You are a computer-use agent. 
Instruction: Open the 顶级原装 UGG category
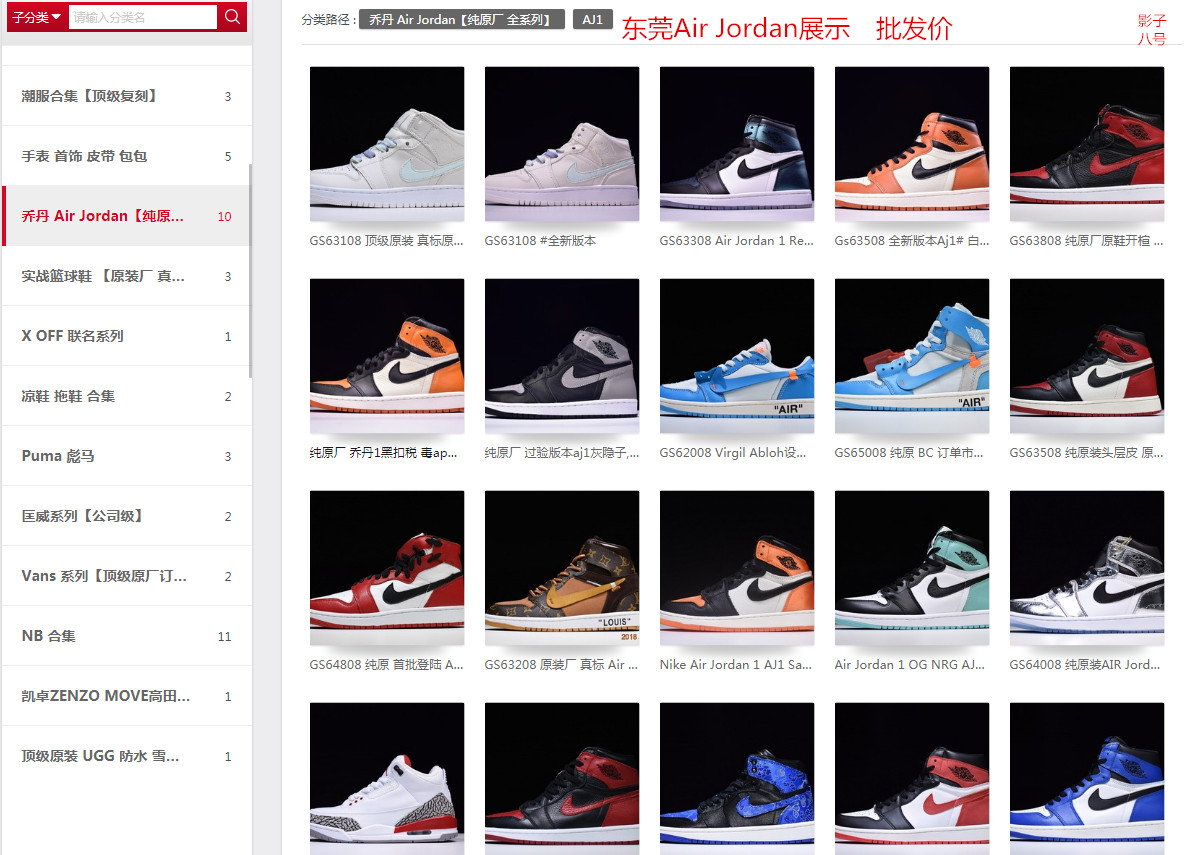(127, 756)
